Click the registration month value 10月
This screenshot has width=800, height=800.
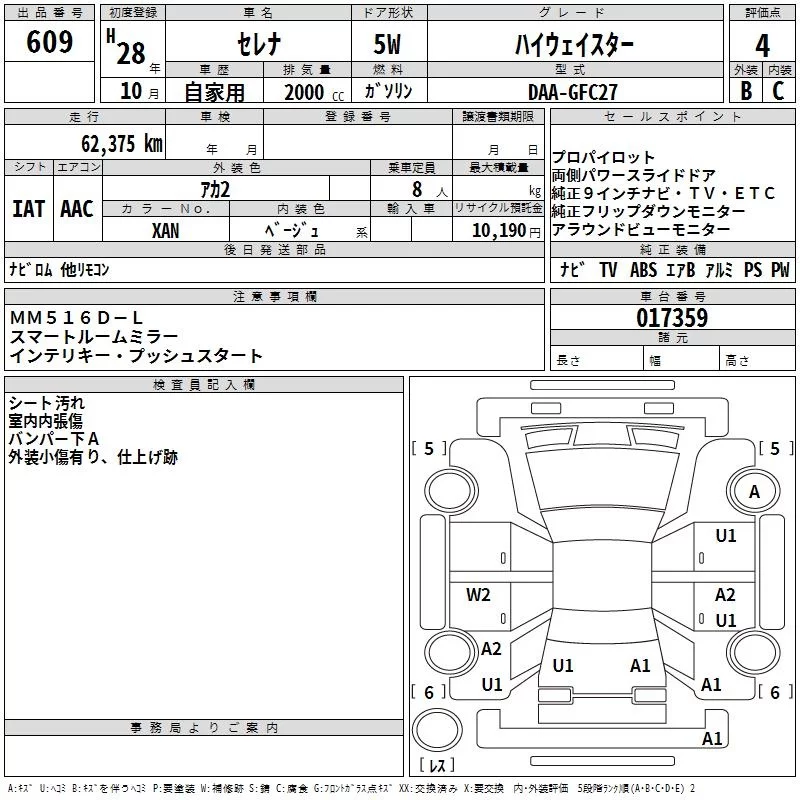(x=139, y=91)
